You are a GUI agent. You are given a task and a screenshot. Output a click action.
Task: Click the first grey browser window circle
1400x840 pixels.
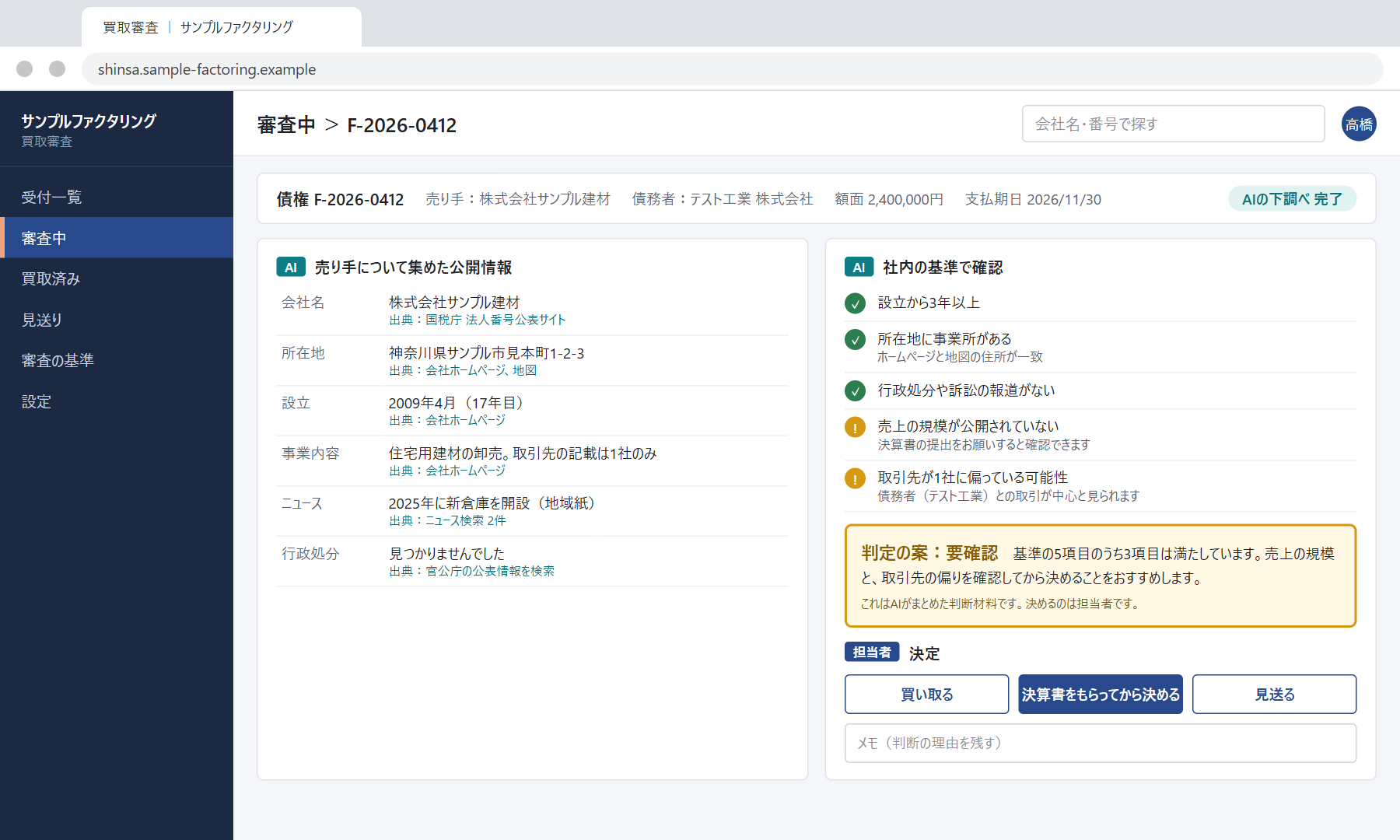(x=25, y=68)
